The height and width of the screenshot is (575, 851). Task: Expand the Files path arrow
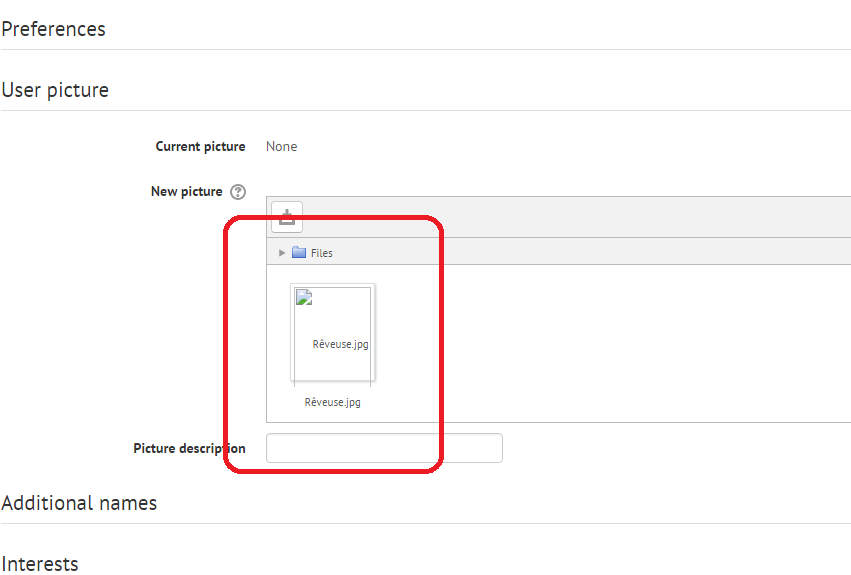[x=282, y=253]
